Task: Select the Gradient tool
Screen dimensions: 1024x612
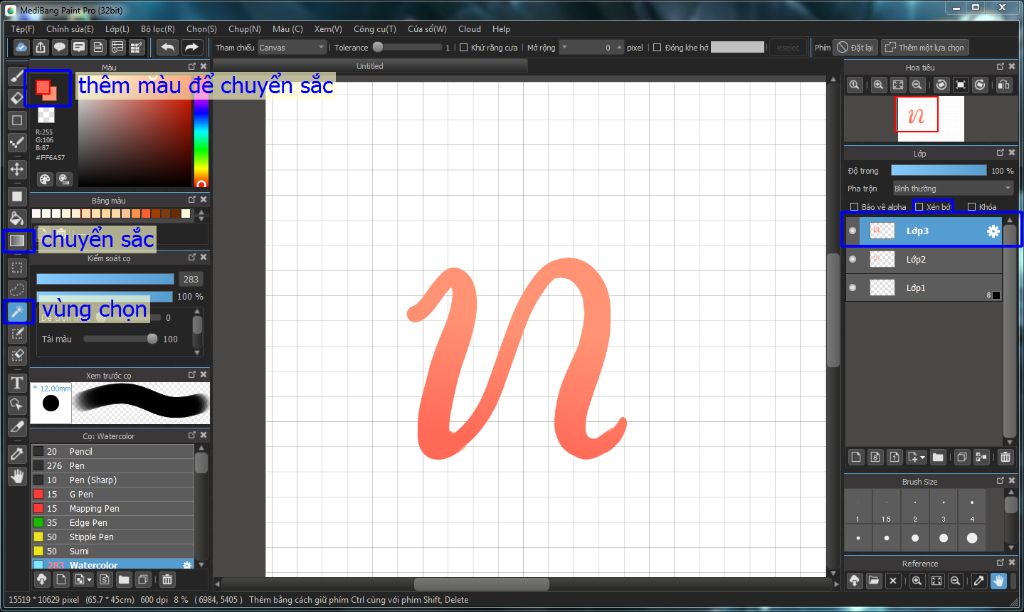Action: [x=17, y=240]
